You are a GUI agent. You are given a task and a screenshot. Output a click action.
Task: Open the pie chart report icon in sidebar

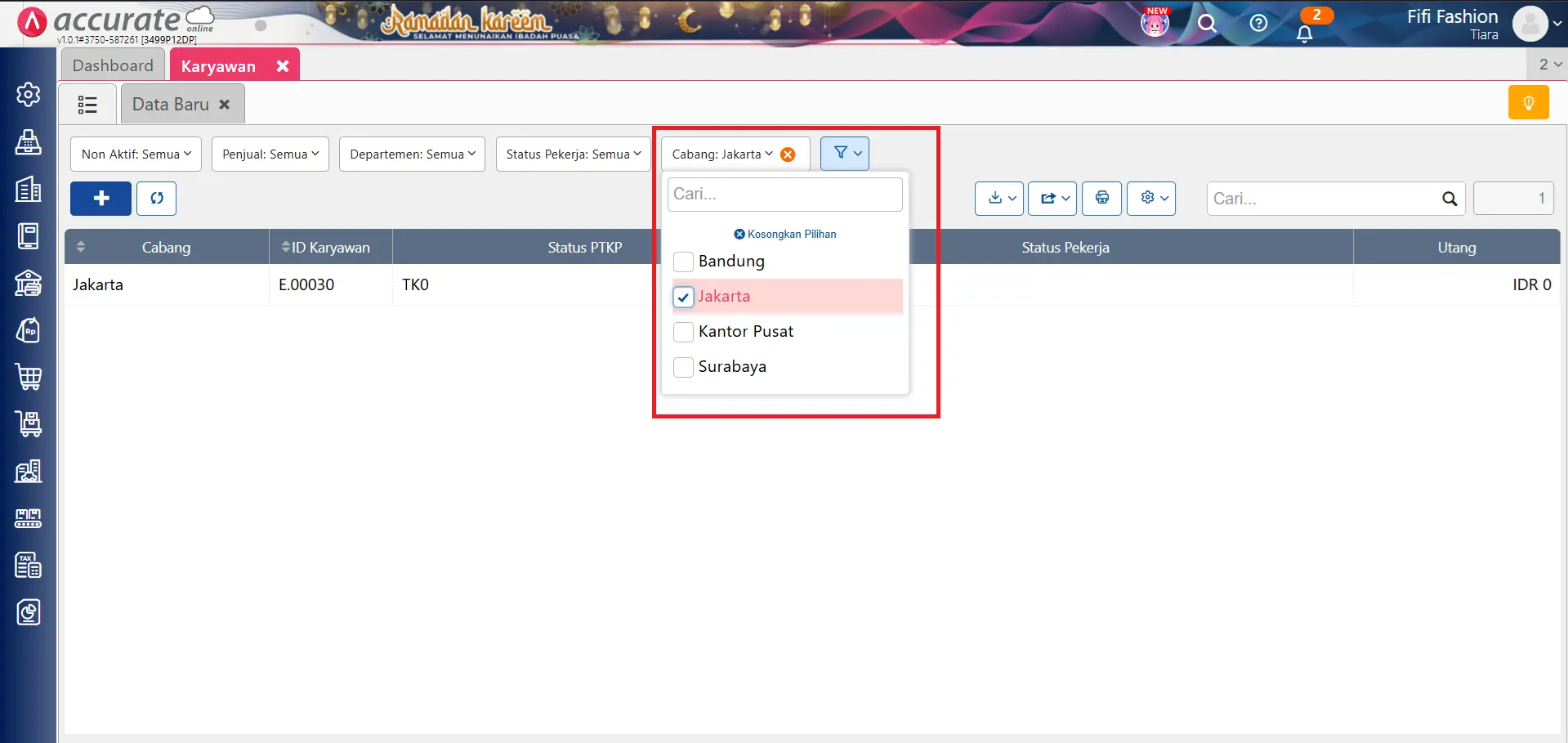coord(29,611)
